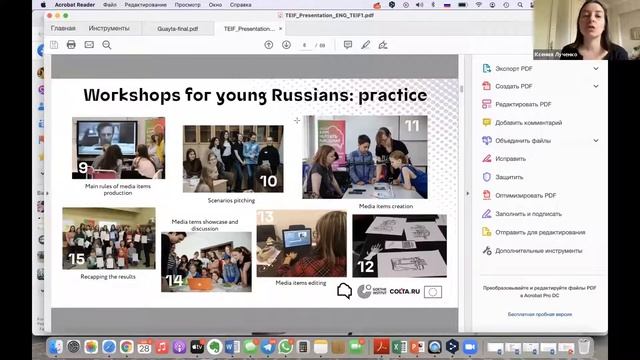The height and width of the screenshot is (360, 640).
Task: Open WhatsApp from the Dock
Action: coord(286,347)
